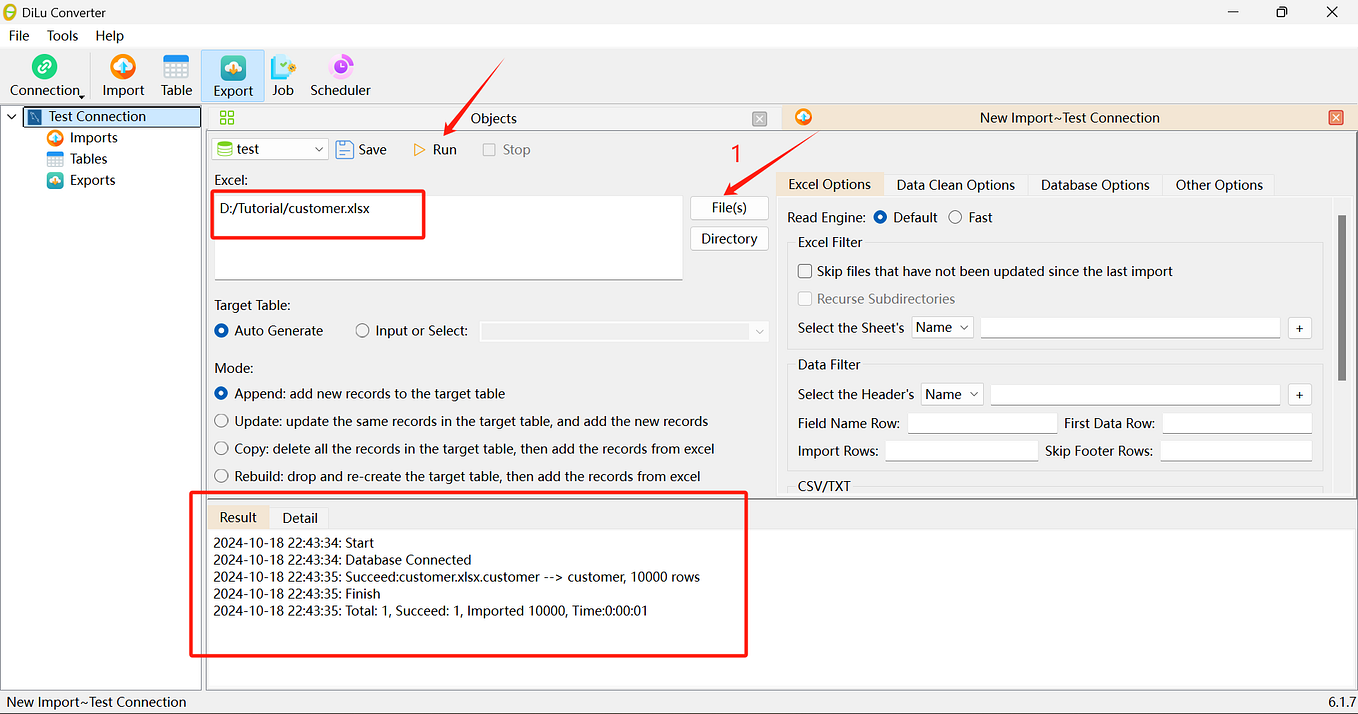Click the Field Name Row input field

[981, 423]
